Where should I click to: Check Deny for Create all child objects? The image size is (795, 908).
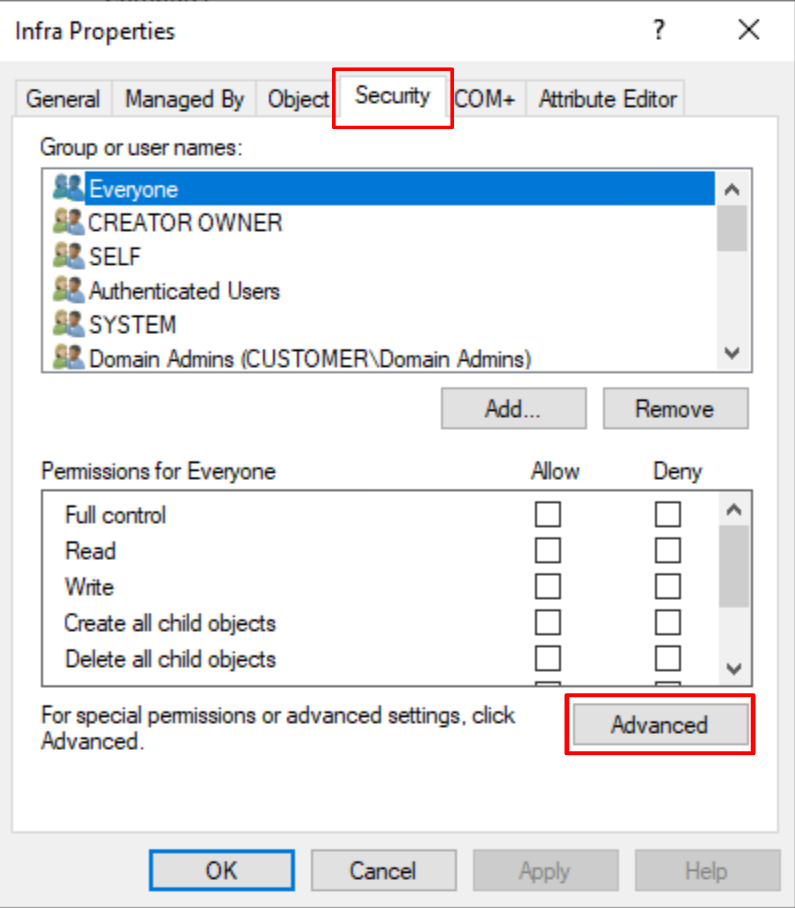coord(668,623)
